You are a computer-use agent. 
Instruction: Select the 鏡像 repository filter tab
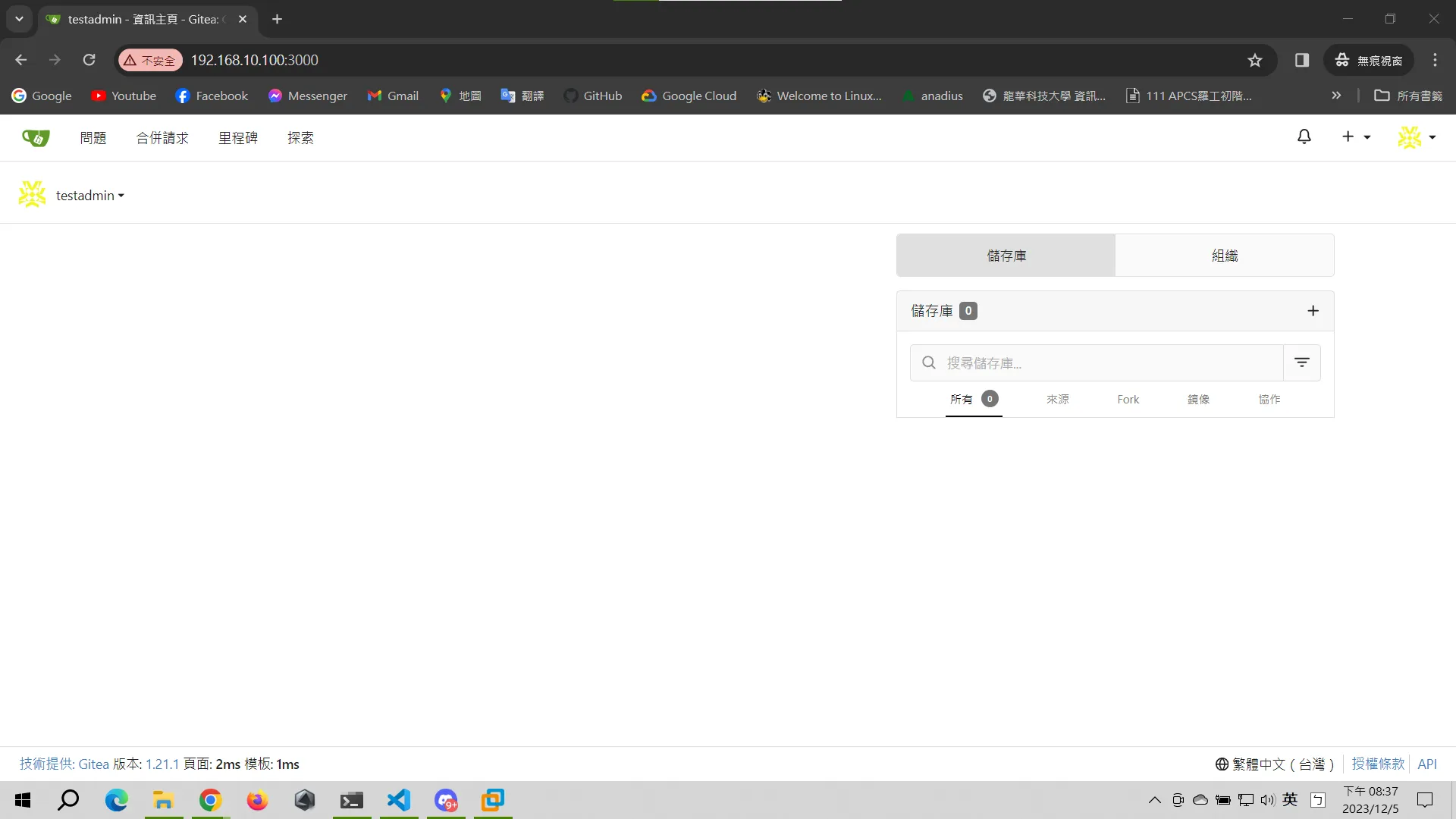(x=1198, y=400)
